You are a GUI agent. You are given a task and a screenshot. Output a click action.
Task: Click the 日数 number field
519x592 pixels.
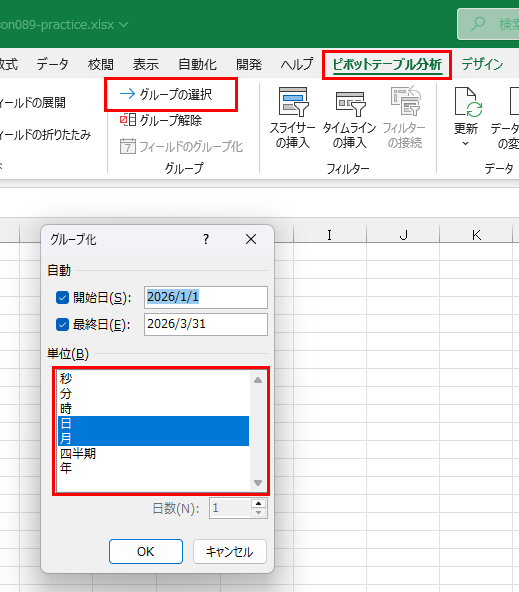230,508
